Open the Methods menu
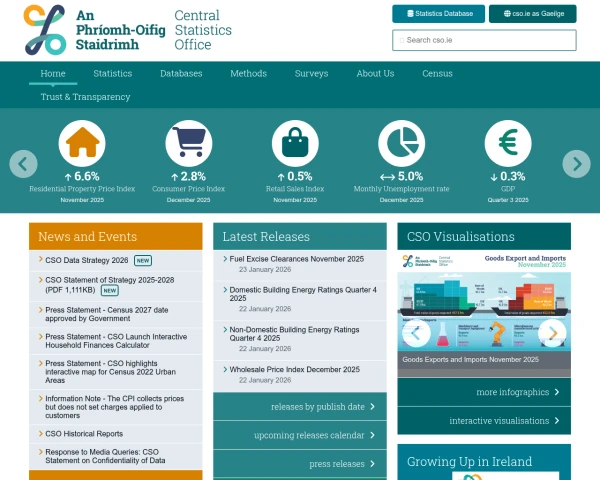 click(x=248, y=73)
